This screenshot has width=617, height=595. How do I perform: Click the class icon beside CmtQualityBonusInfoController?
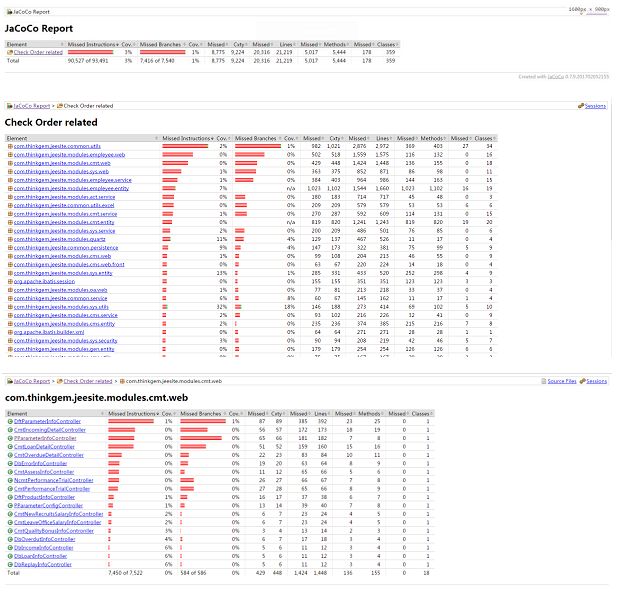point(10,531)
